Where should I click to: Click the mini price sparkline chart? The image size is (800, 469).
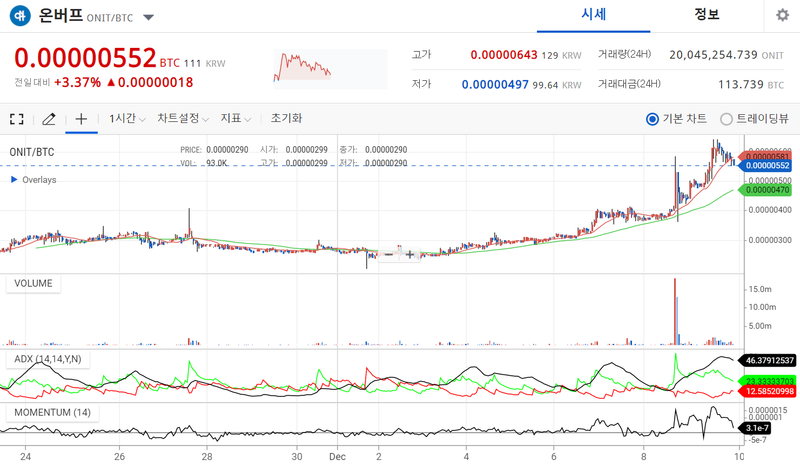point(331,69)
